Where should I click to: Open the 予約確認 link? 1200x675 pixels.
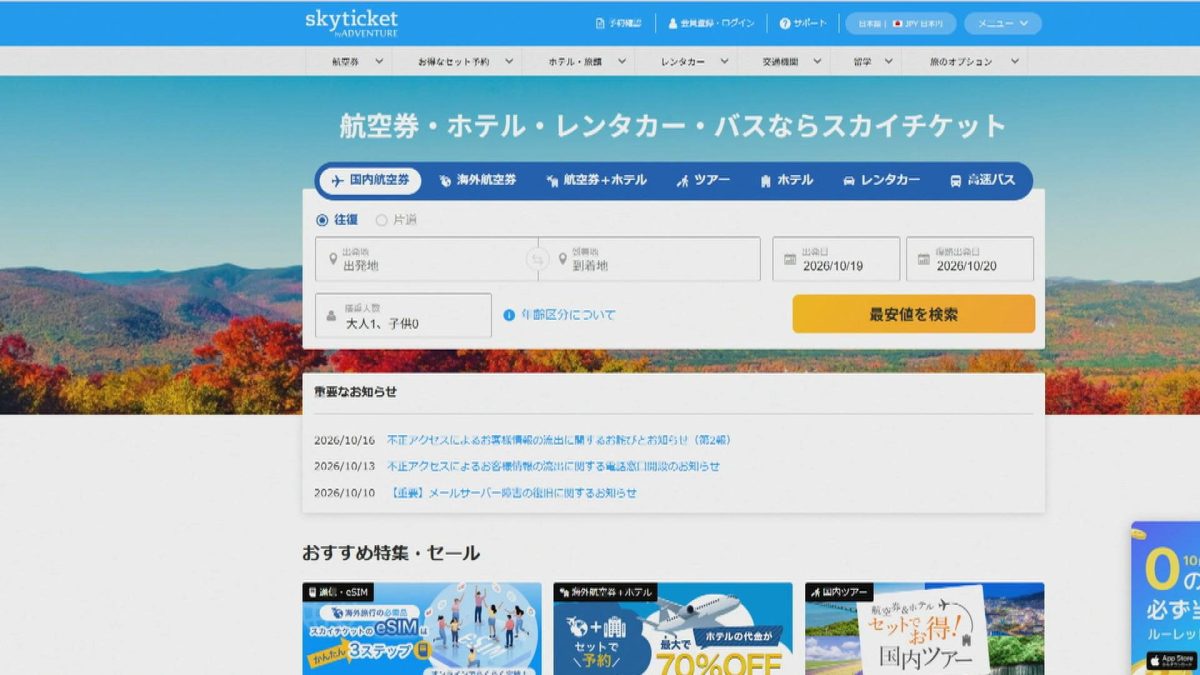tap(618, 23)
